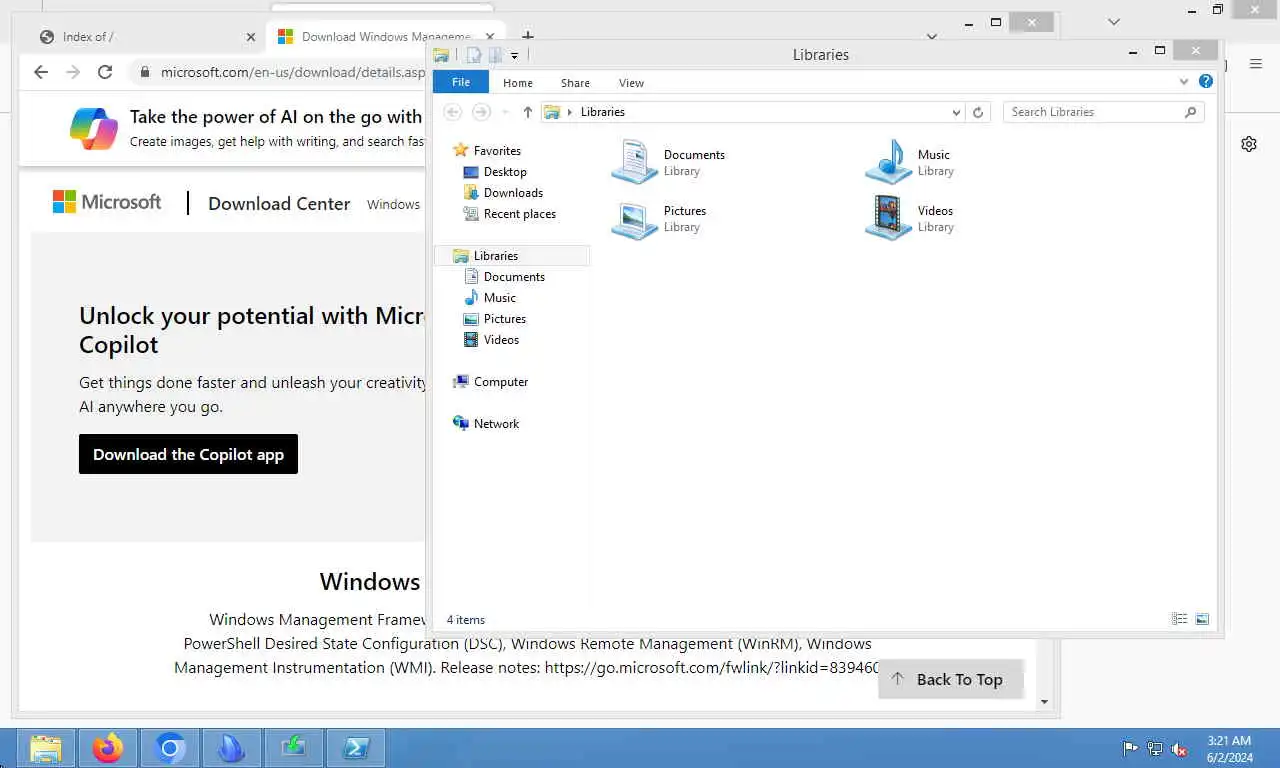Click the browser URL address field

click(292, 72)
